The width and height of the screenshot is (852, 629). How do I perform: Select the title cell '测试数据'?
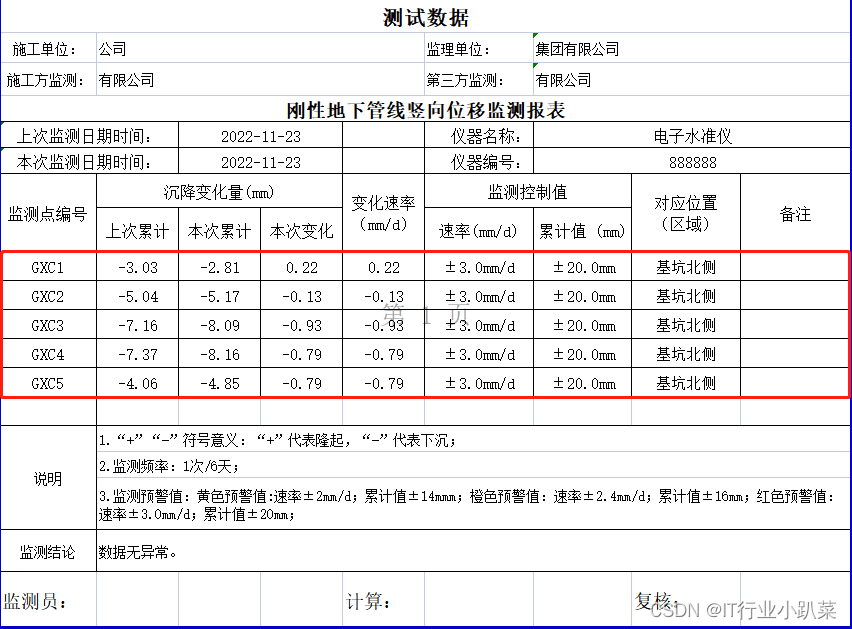(x=425, y=17)
